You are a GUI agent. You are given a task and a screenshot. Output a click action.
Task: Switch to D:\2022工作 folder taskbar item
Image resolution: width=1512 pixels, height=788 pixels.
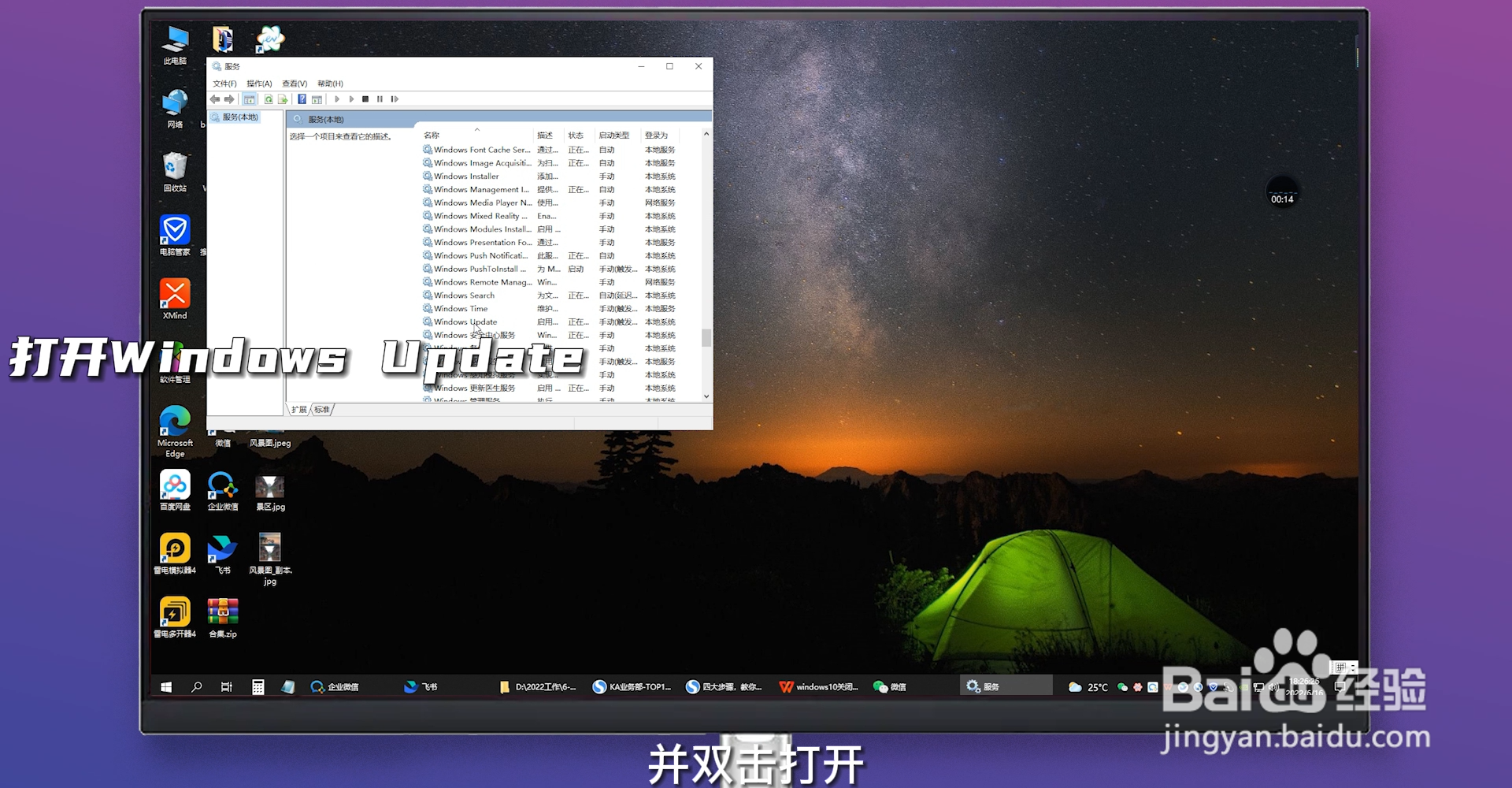[x=539, y=687]
